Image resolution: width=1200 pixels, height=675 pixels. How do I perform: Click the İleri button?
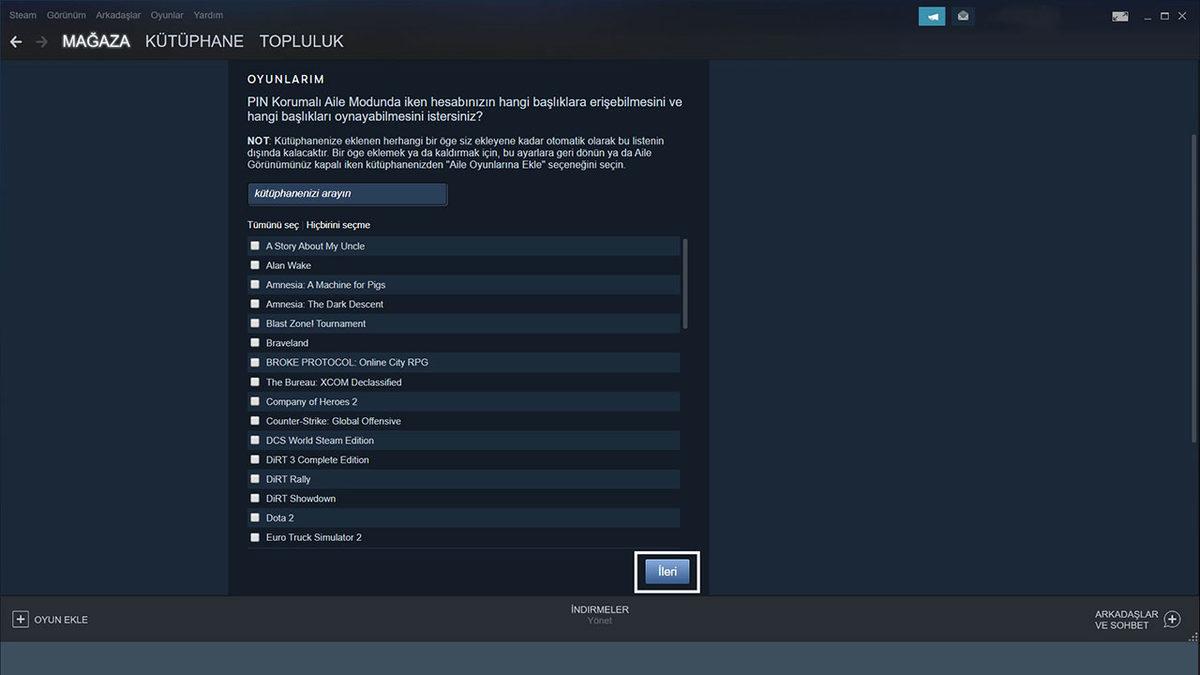[666, 570]
